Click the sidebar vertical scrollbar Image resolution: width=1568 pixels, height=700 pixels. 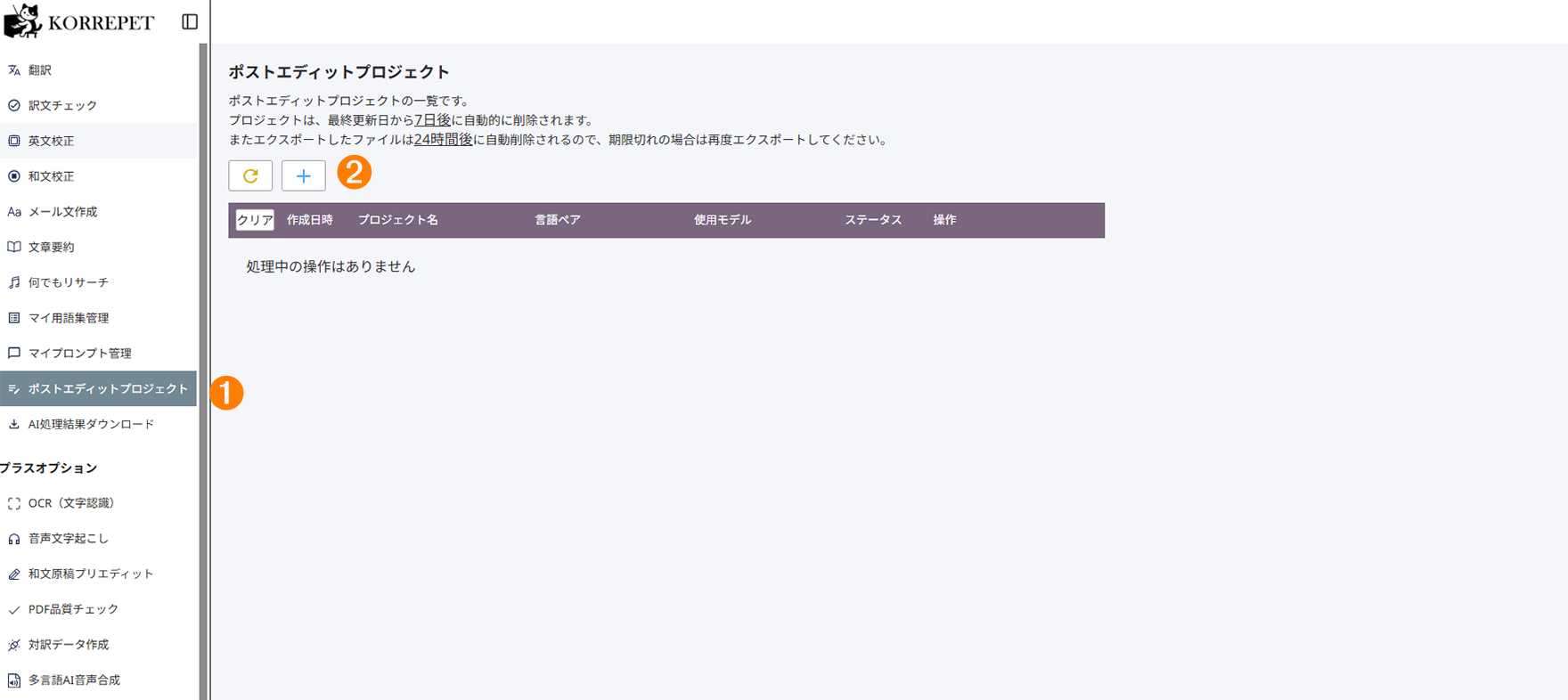click(203, 371)
